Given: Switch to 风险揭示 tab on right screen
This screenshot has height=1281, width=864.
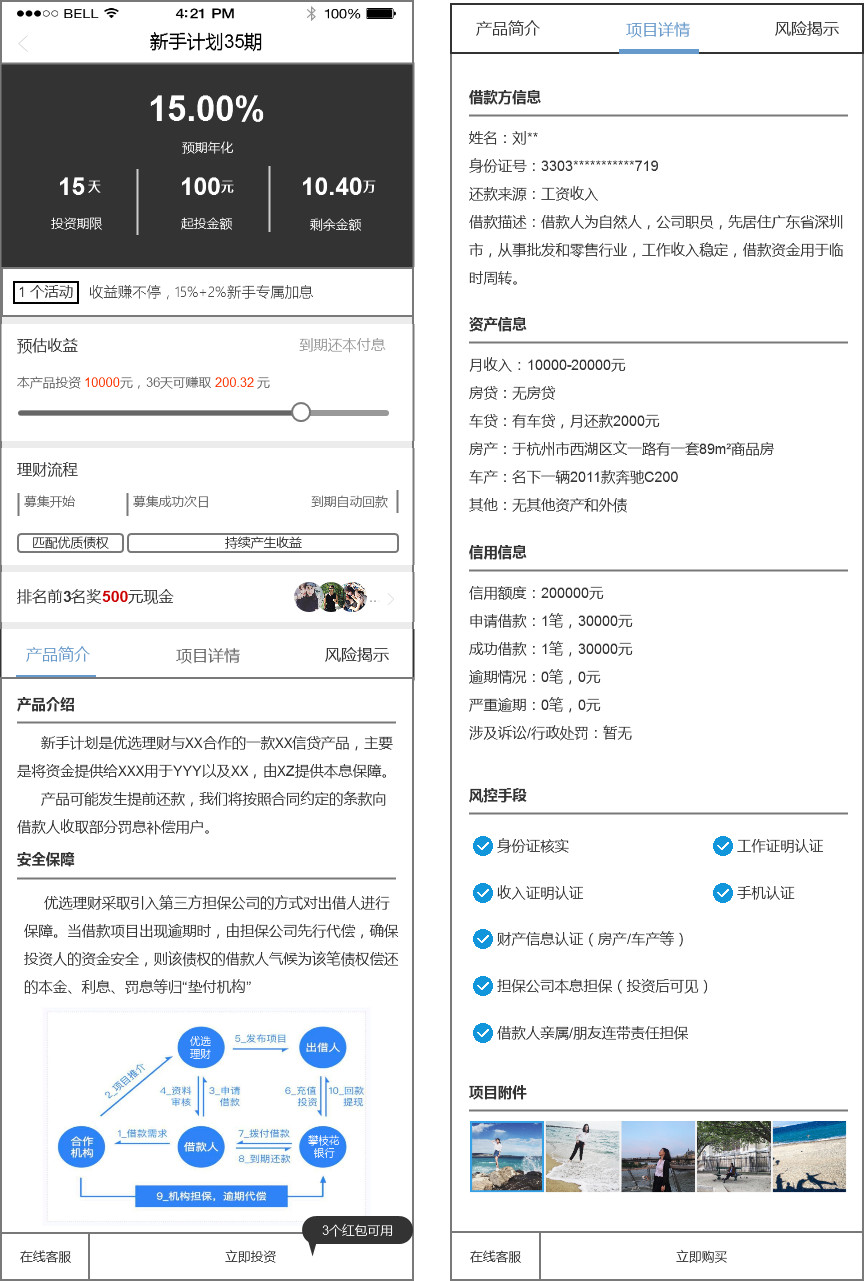Looking at the screenshot, I should [807, 29].
